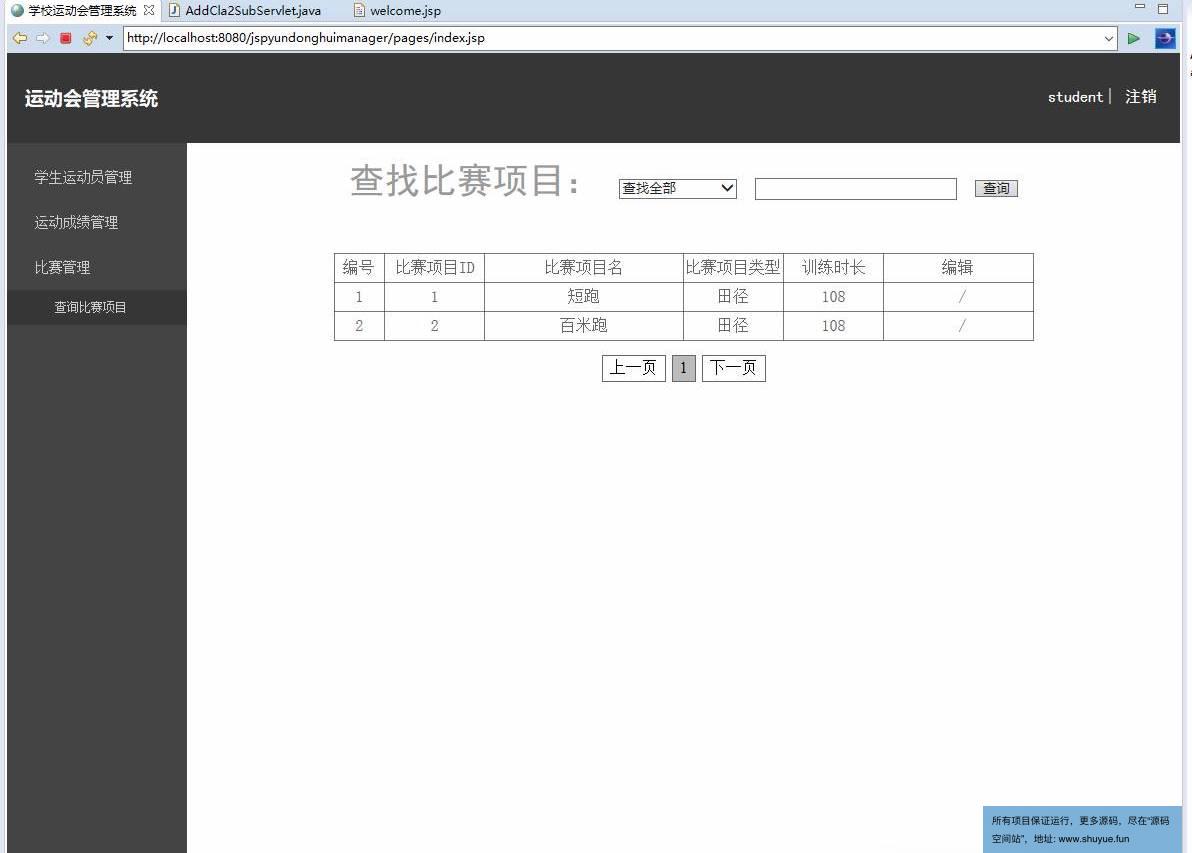The image size is (1192, 853).
Task: Click 短跑 in the project name column
Action: [x=583, y=296]
